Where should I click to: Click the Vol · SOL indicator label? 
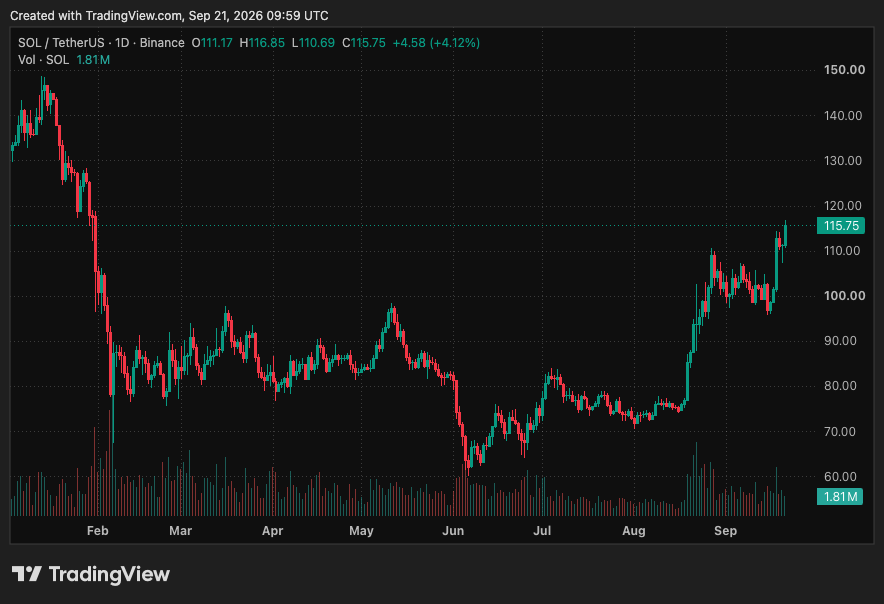point(43,60)
